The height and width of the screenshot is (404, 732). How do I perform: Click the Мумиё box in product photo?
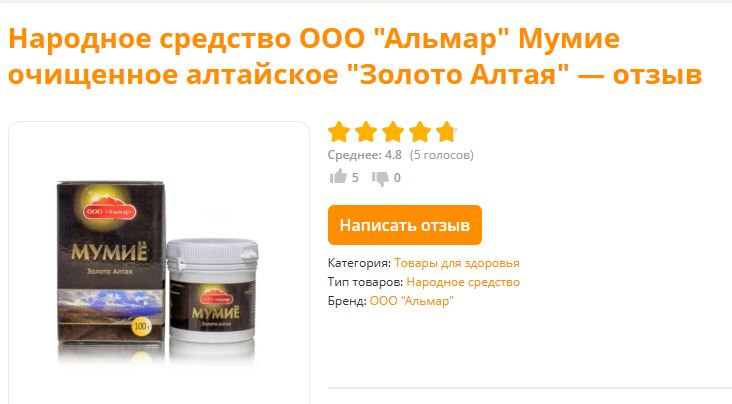(111, 262)
